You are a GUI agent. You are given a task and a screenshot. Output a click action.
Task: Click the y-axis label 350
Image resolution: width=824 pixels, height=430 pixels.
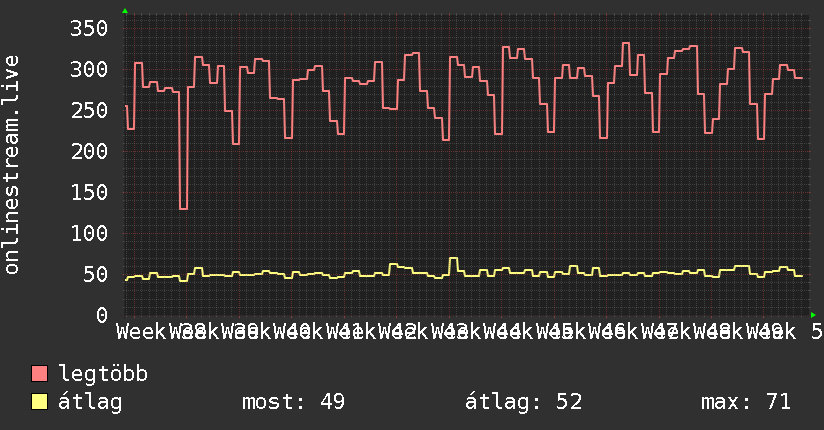tap(89, 28)
